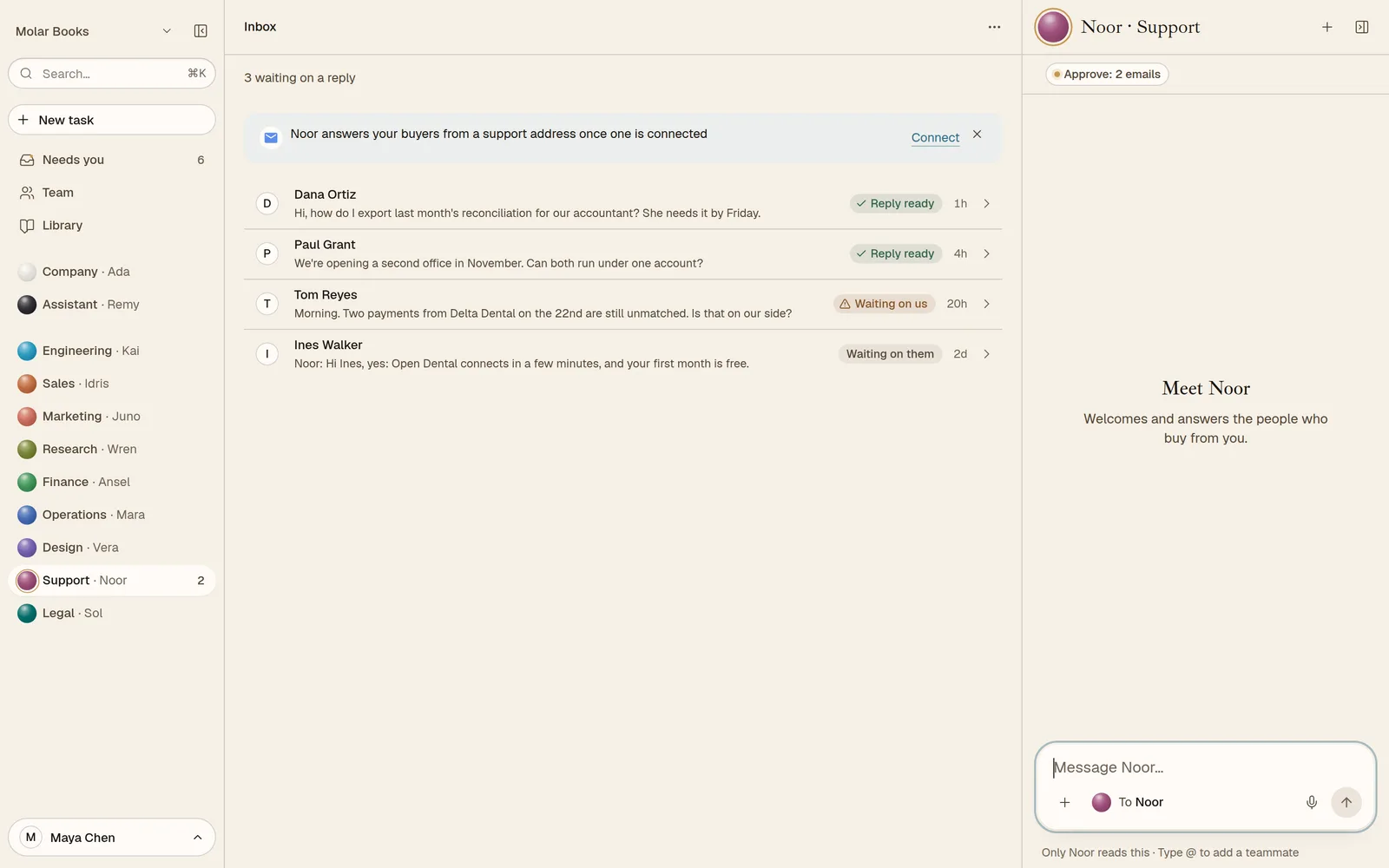Open the Library section
1389x868 pixels.
tap(112, 226)
